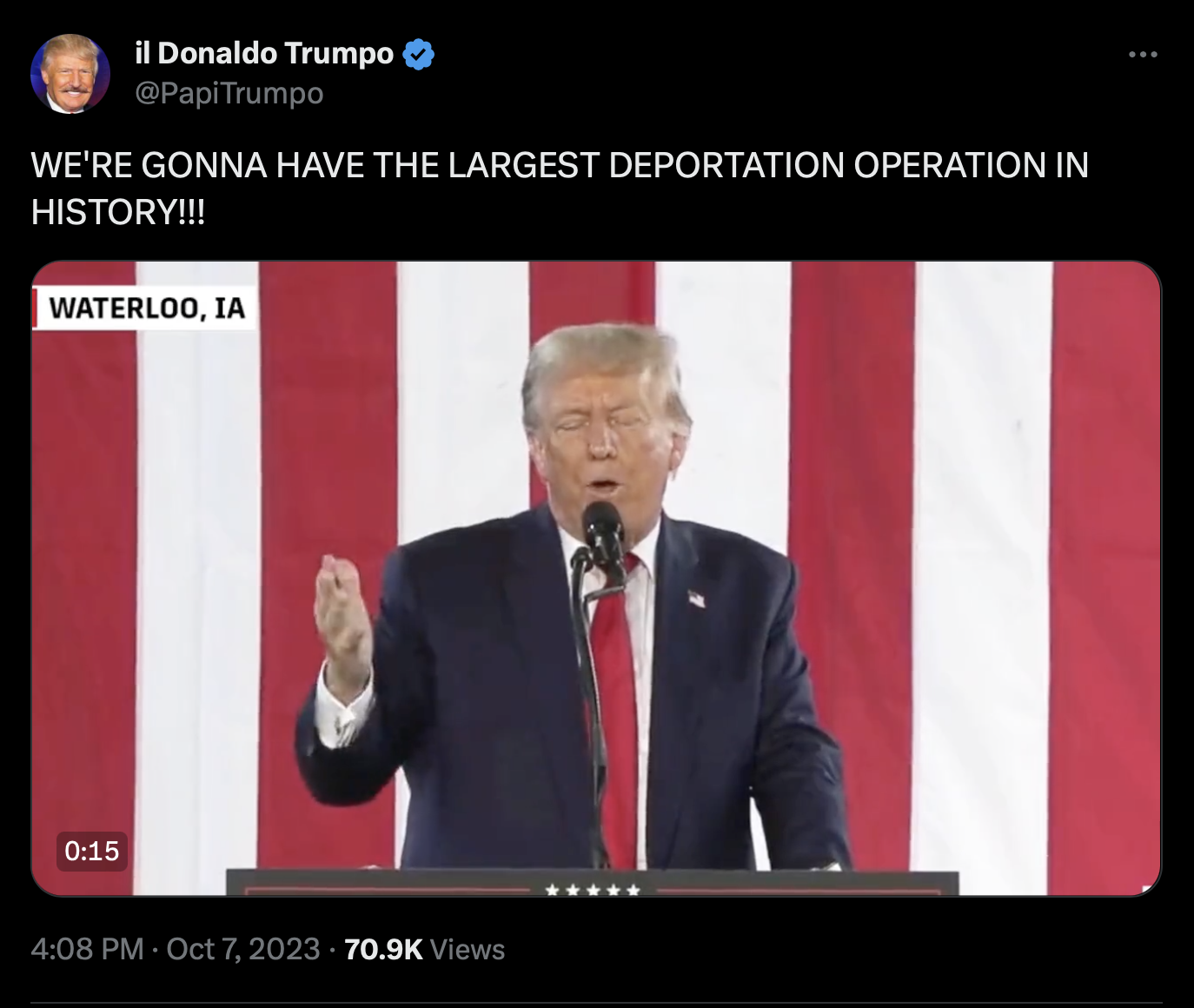Open the three-dot more options menu

coord(1143,55)
